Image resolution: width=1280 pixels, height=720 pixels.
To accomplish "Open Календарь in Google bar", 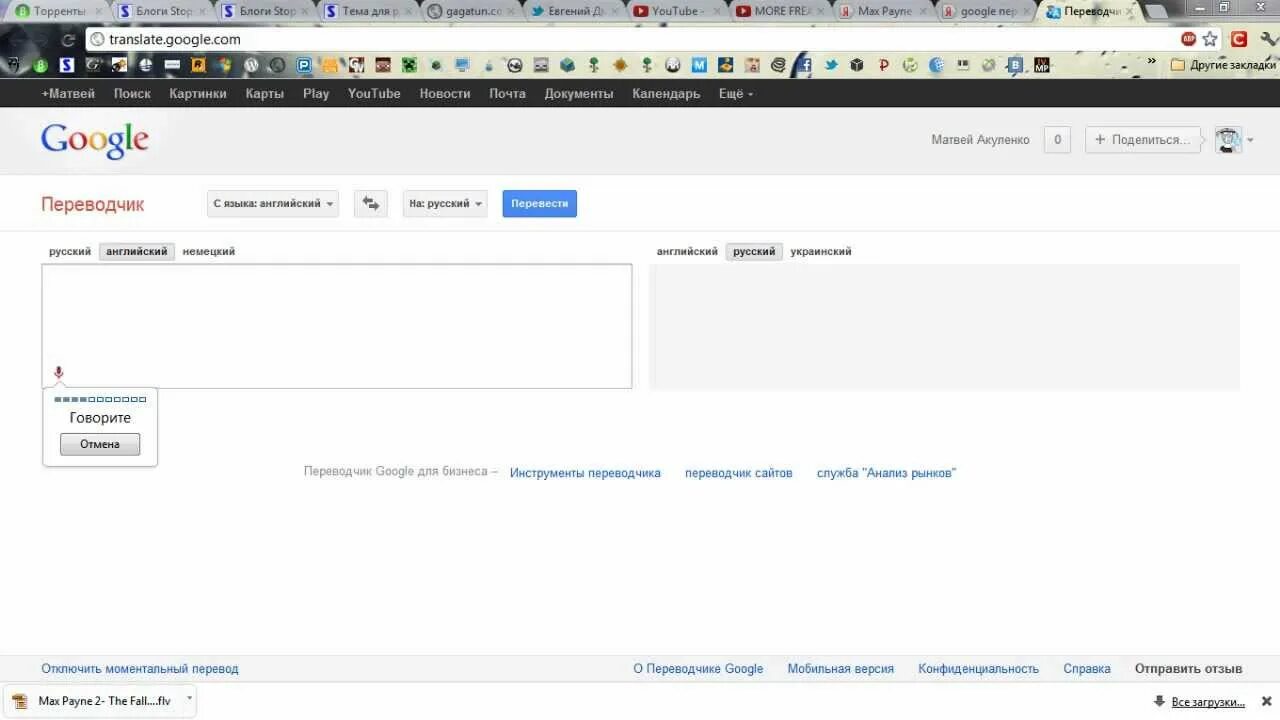I will pos(666,93).
